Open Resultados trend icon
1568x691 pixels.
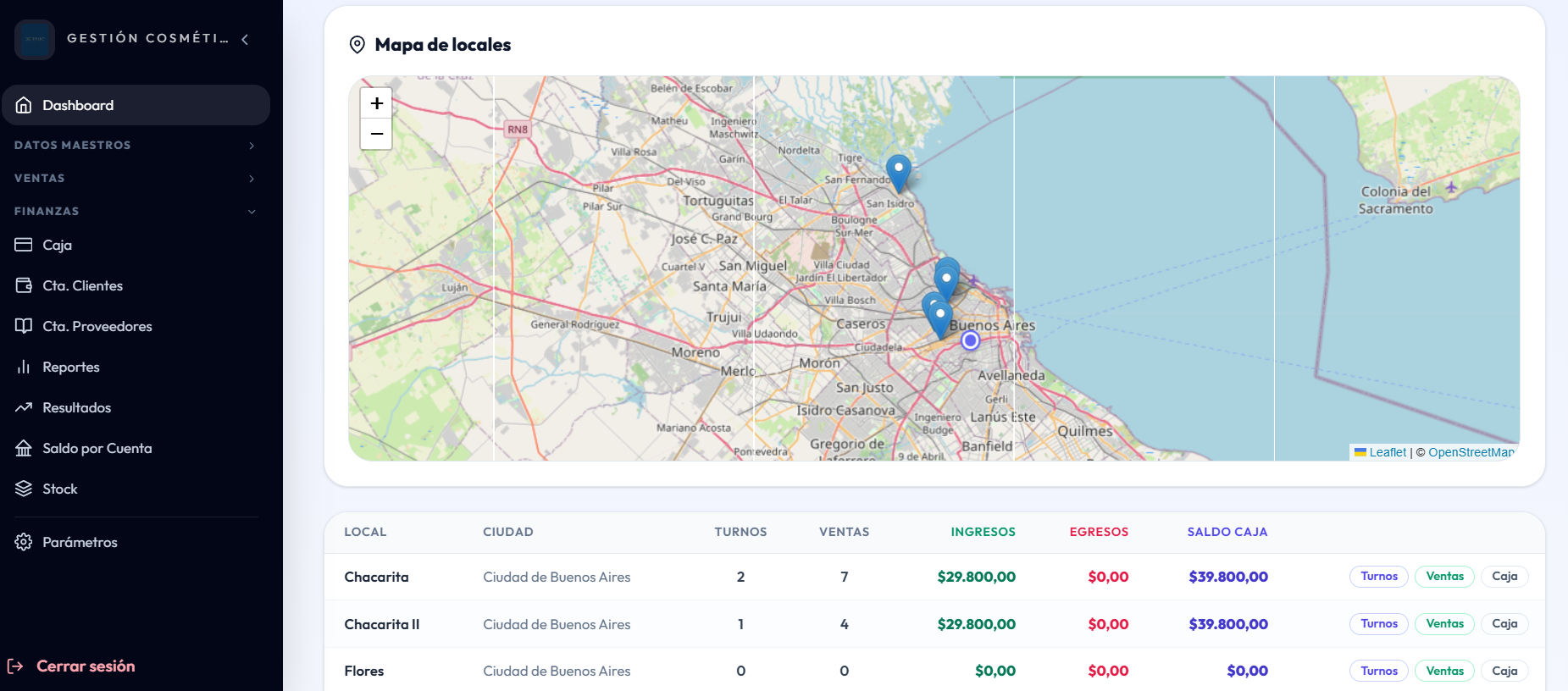click(24, 407)
